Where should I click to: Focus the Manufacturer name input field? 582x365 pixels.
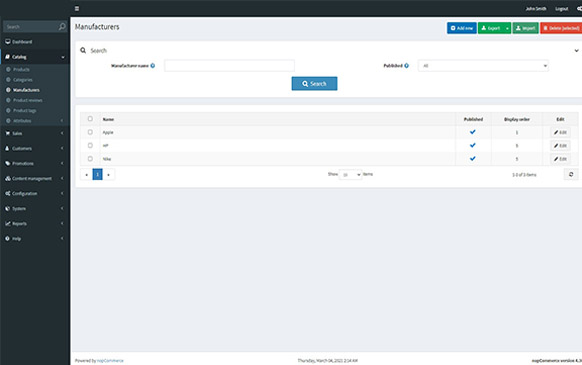[x=229, y=66]
